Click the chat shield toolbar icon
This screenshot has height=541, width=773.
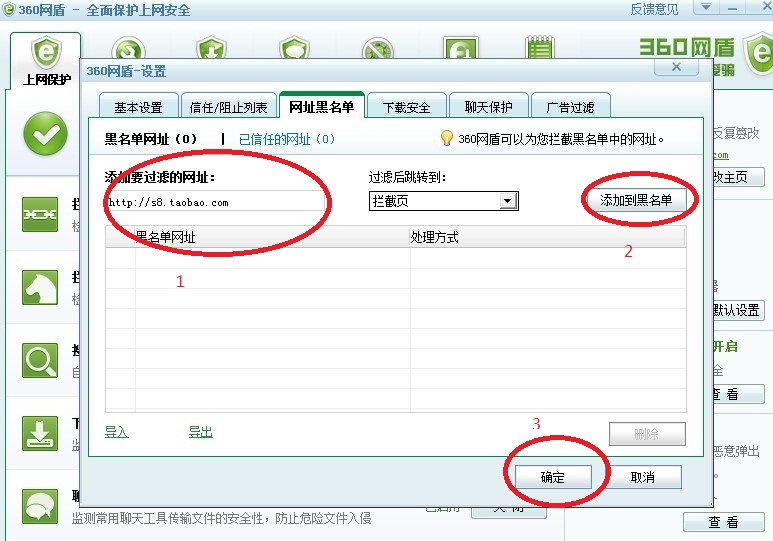tap(294, 48)
